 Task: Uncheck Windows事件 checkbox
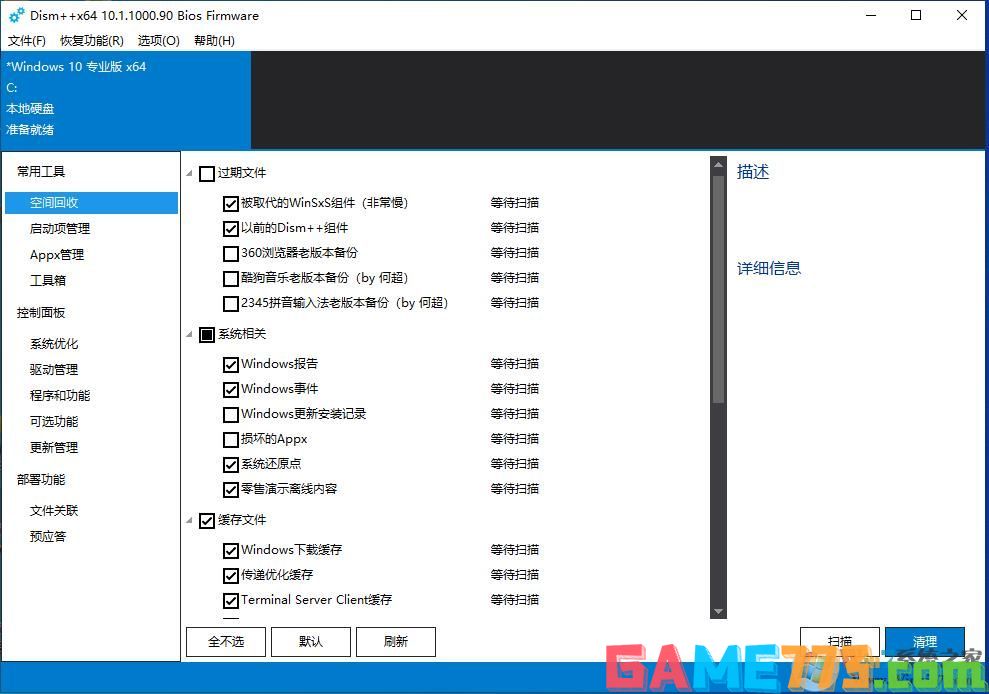(231, 389)
